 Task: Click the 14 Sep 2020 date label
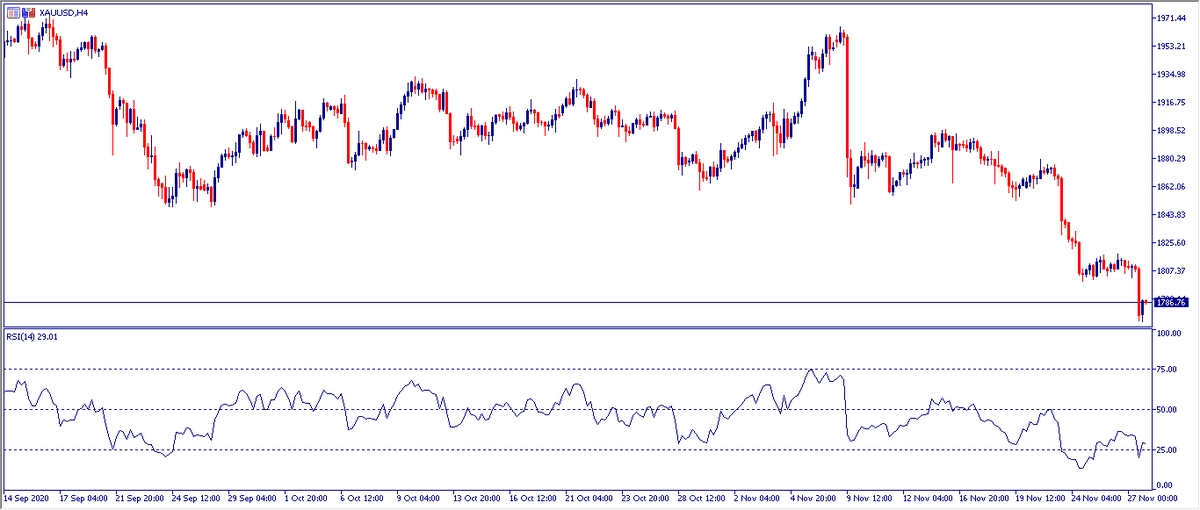pyautogui.click(x=27, y=497)
